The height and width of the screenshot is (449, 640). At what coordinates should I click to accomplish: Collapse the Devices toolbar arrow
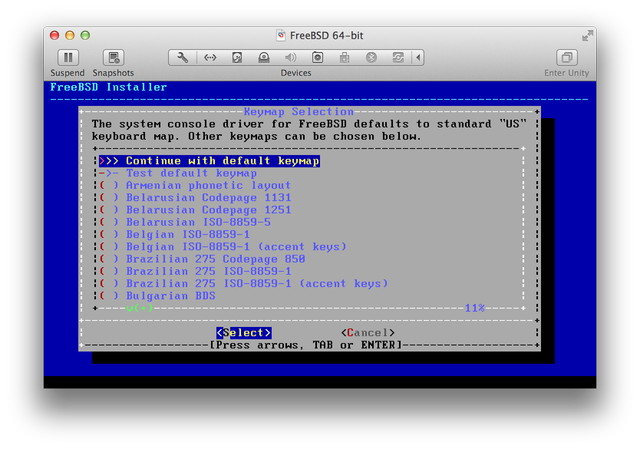coord(418,58)
